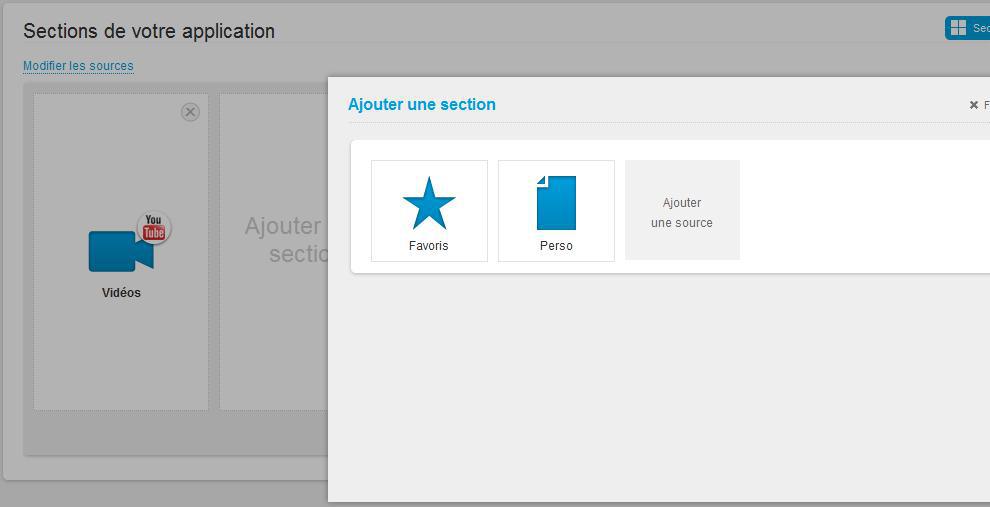
Task: Click the blue video camera icon
Action: point(118,251)
